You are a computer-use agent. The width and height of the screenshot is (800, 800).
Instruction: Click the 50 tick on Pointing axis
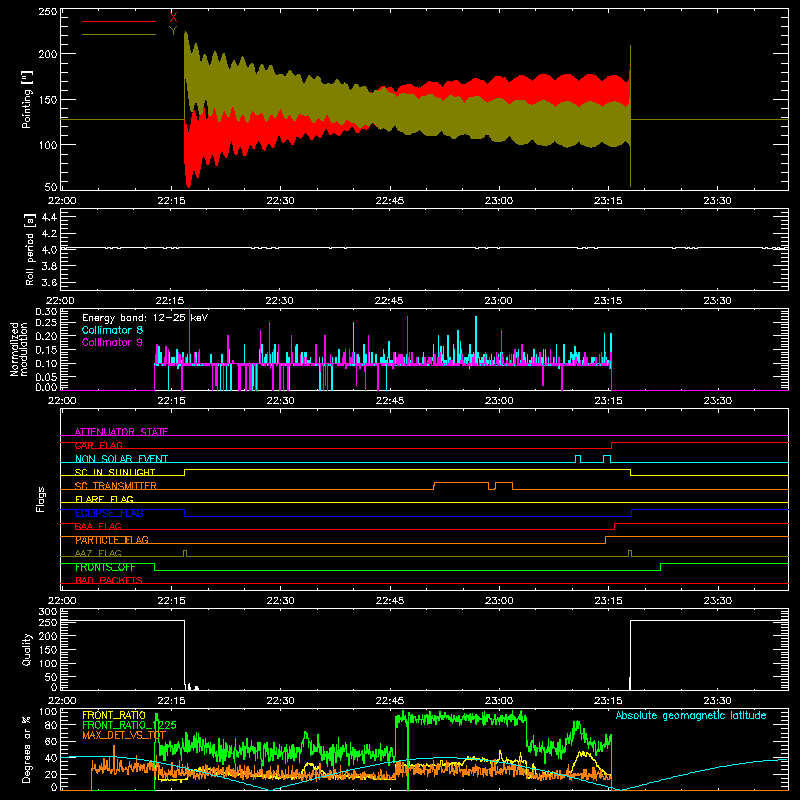tap(52, 186)
